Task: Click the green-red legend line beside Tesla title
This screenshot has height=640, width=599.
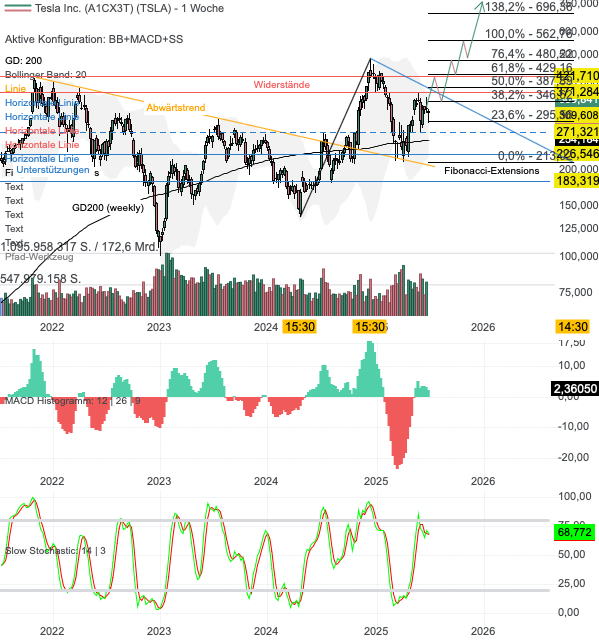Action: click(17, 8)
